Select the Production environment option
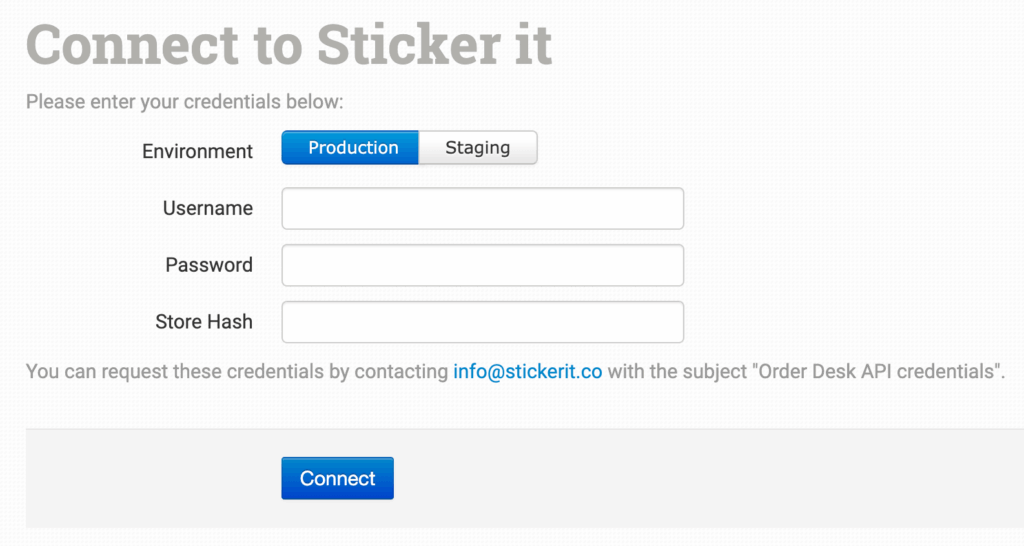This screenshot has width=1024, height=546. tap(350, 148)
